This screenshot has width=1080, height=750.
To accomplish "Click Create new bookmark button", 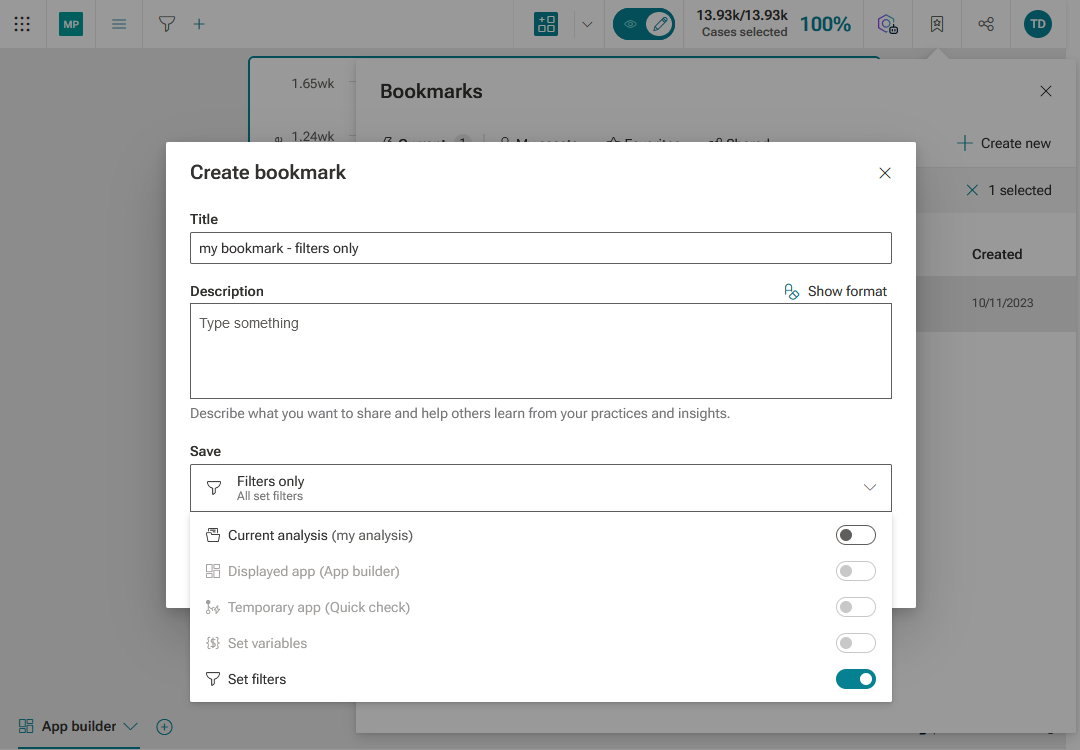I will 1004,143.
